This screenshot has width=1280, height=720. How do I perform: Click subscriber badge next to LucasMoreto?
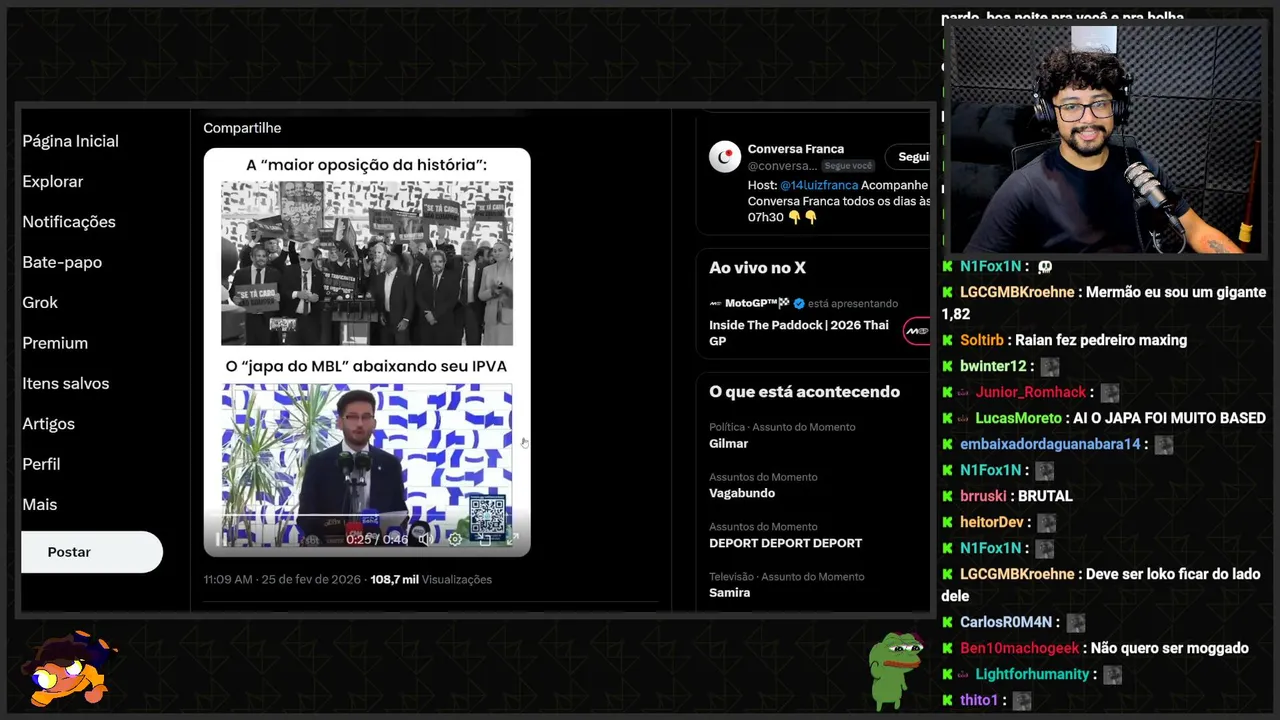click(964, 418)
